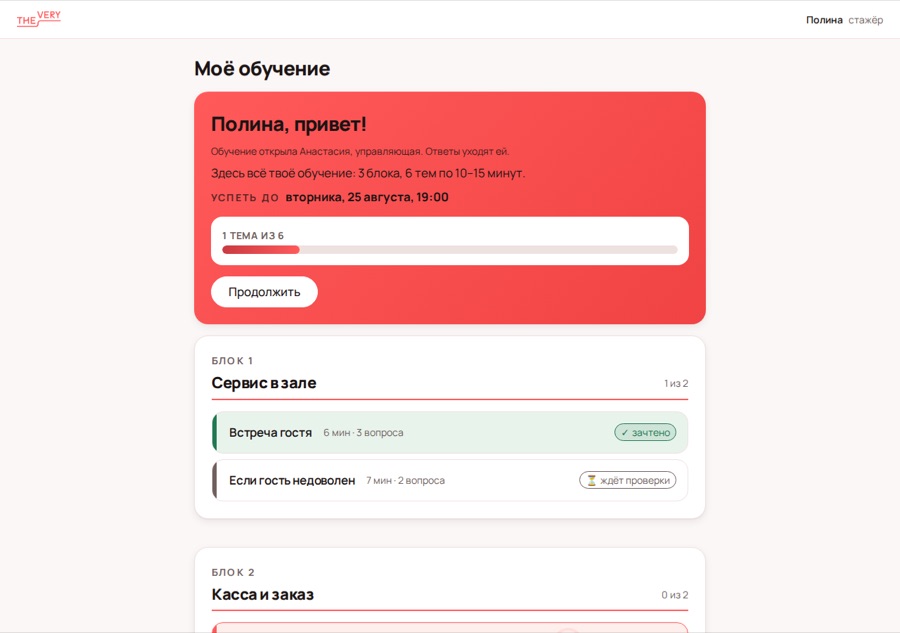Click the Продолжить button
The height and width of the screenshot is (633, 900).
click(x=264, y=292)
